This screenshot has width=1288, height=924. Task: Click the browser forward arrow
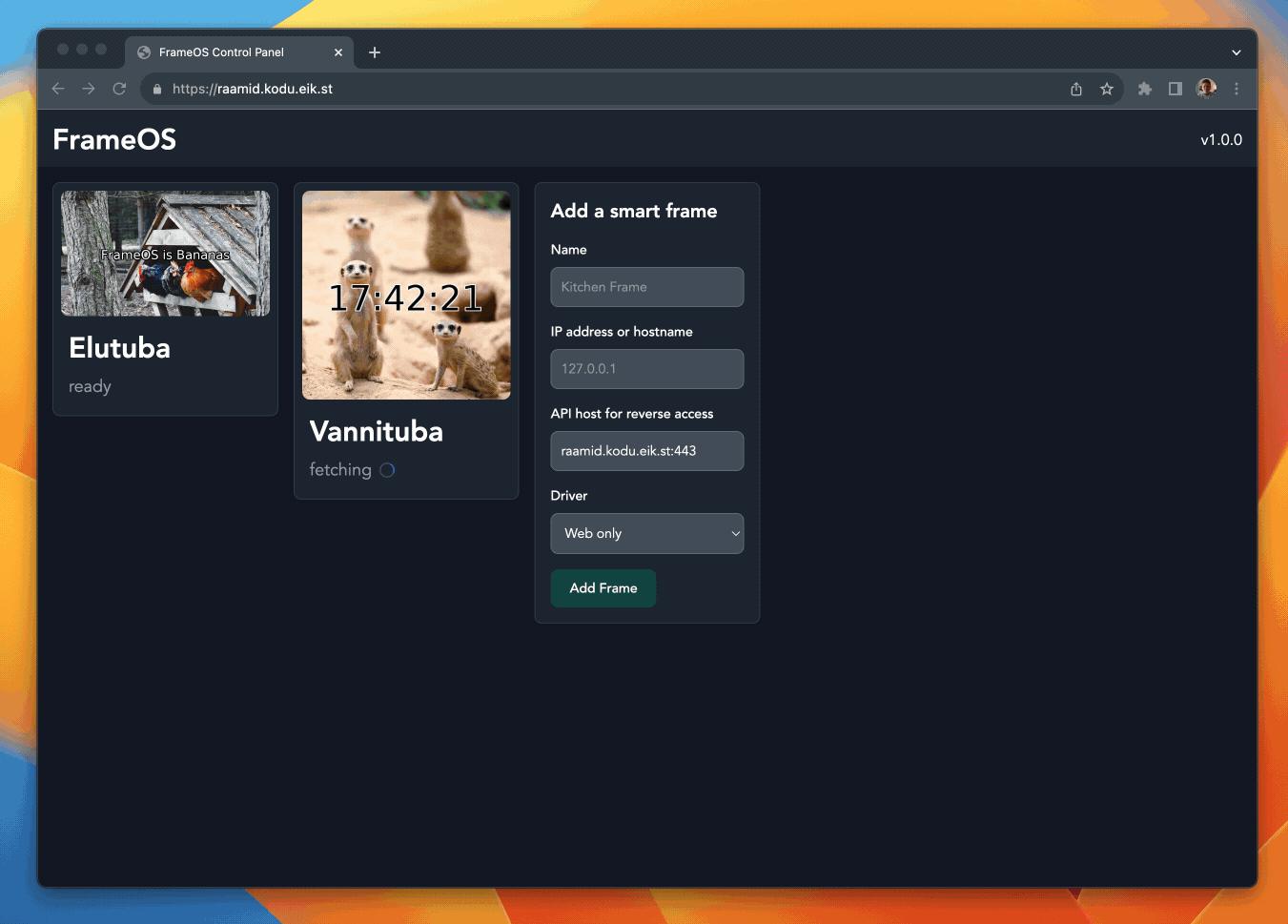pyautogui.click(x=89, y=89)
